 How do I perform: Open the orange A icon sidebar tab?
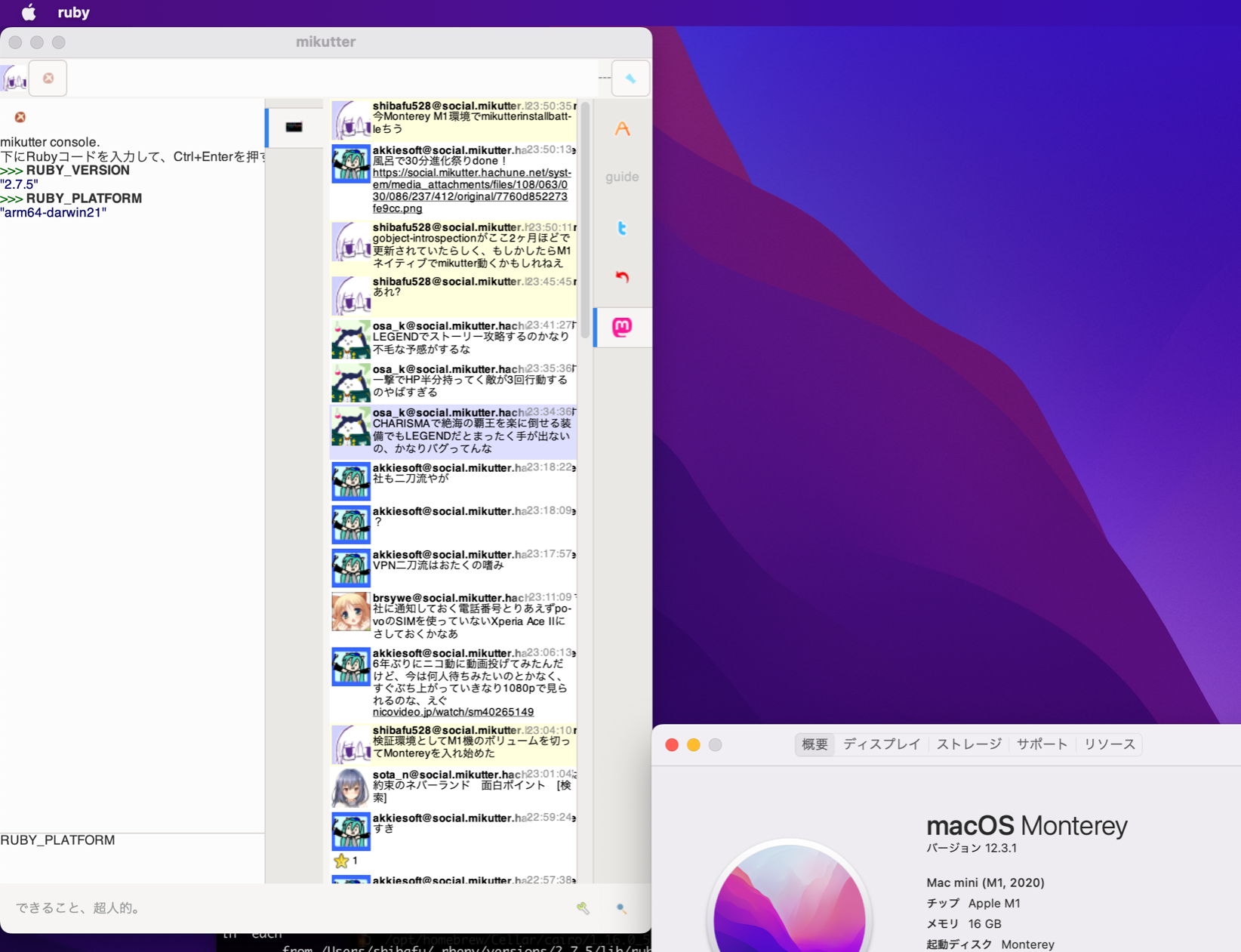pyautogui.click(x=622, y=129)
